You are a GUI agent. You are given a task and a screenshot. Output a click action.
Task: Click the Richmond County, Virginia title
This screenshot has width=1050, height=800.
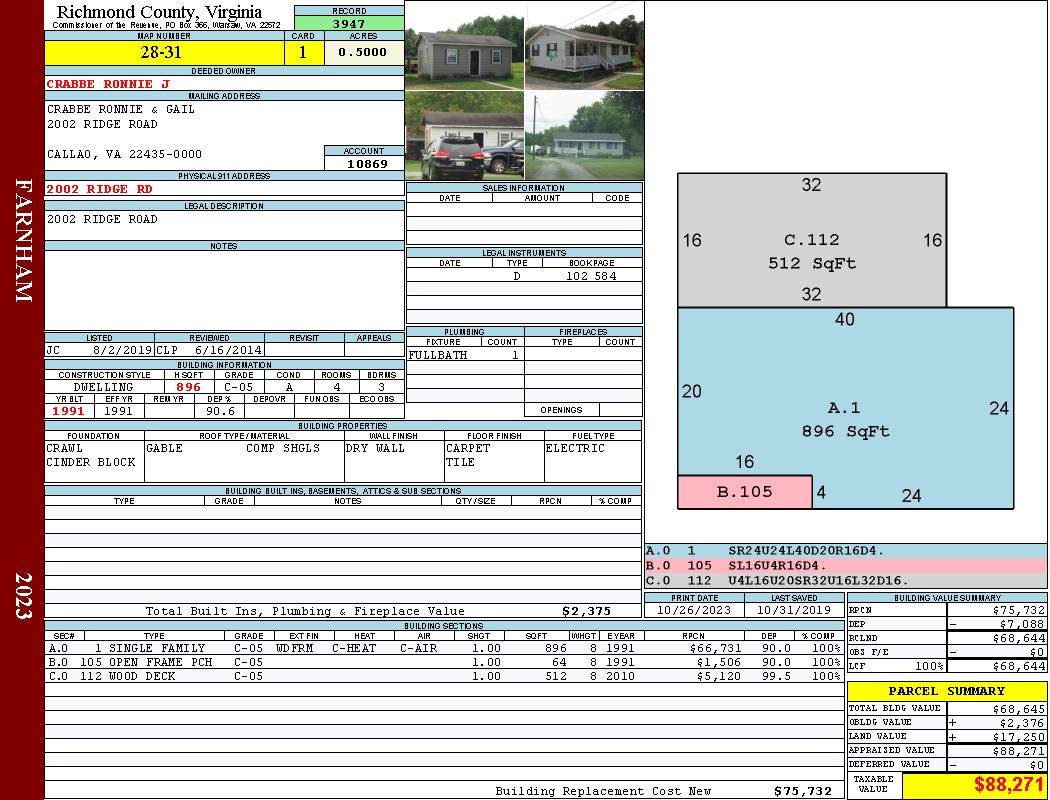[x=159, y=12]
